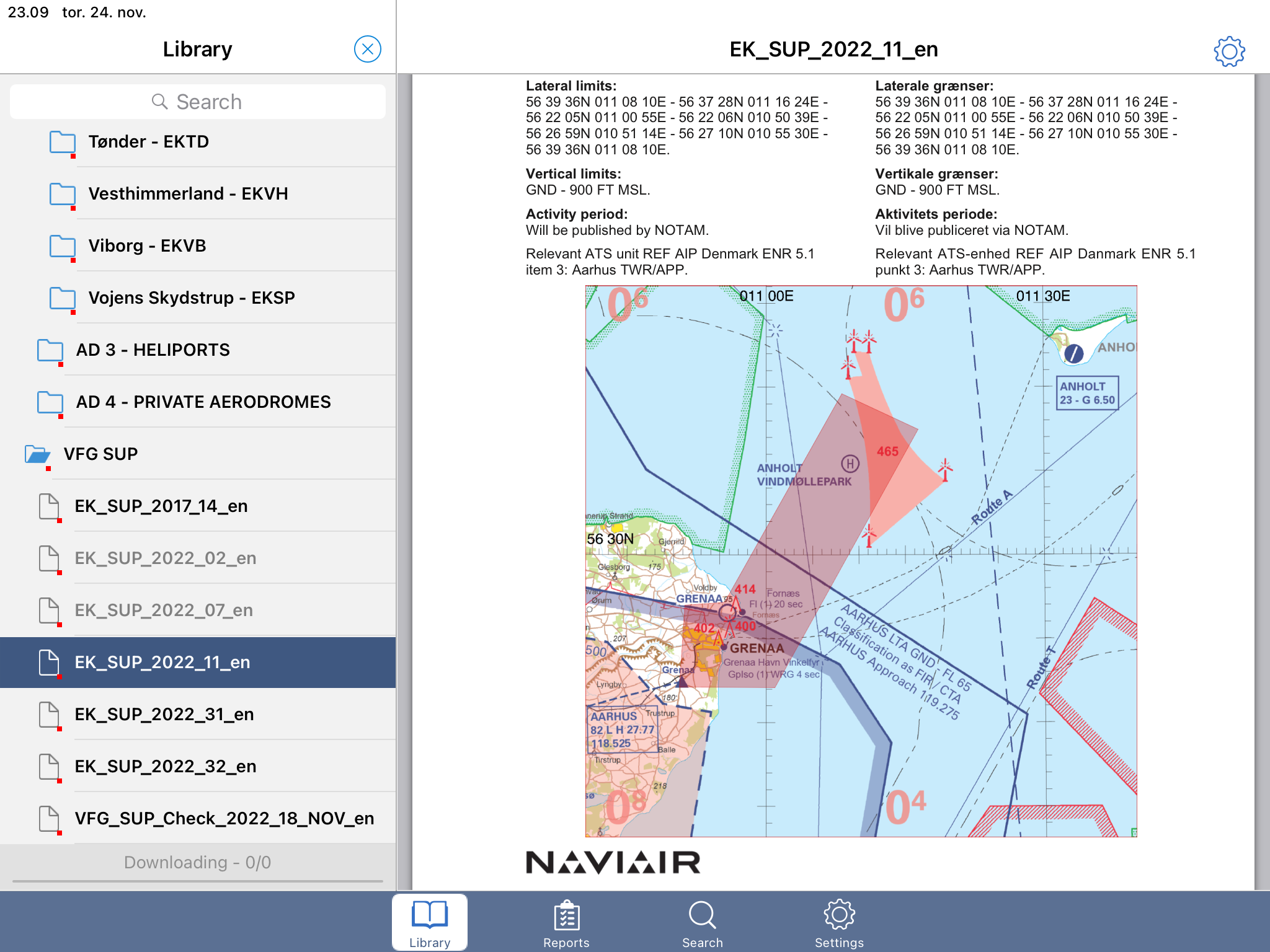1270x952 pixels.
Task: Click the file icon of EK_SUP_2022_07_en
Action: 49,611
